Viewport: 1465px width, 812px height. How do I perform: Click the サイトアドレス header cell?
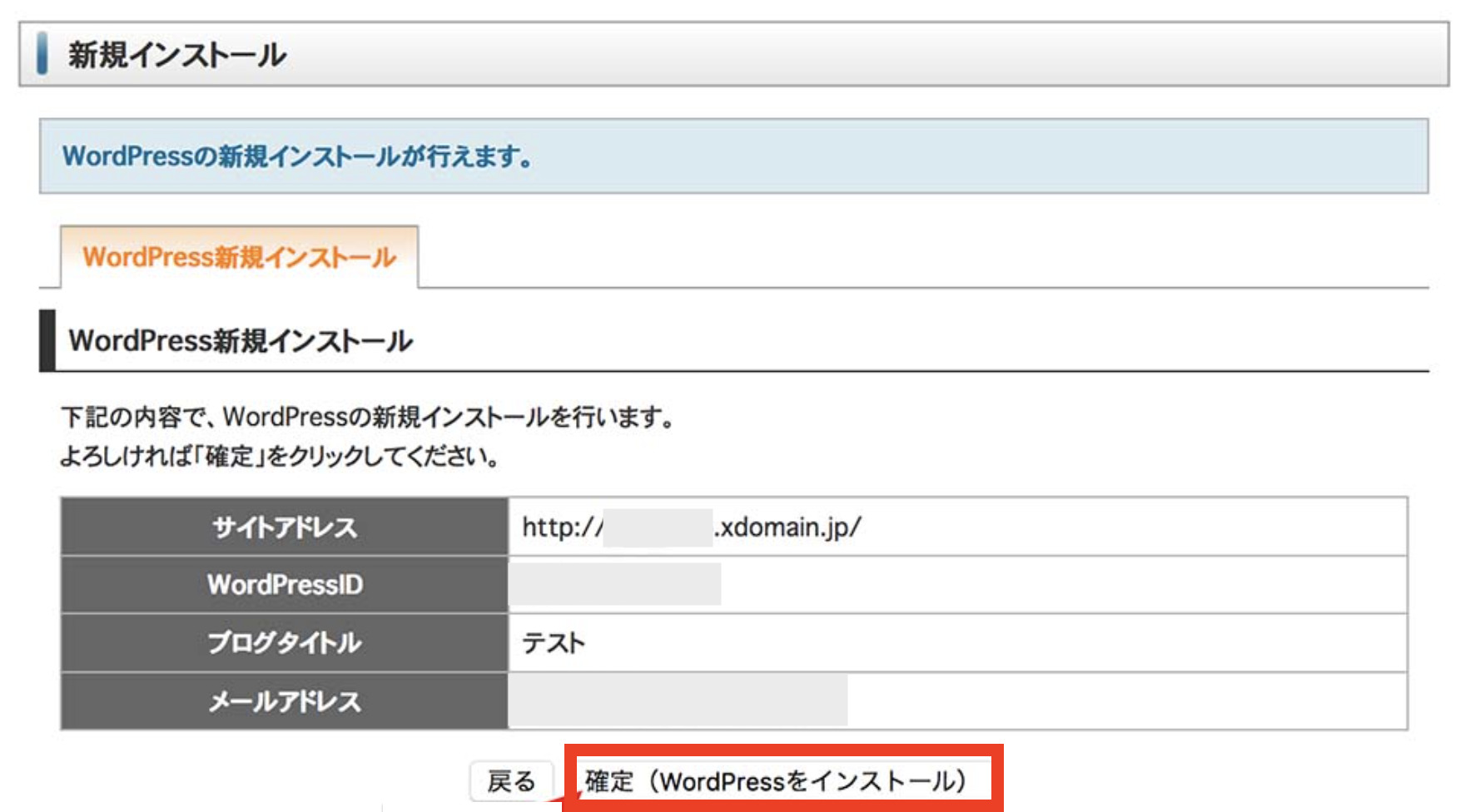coord(285,527)
